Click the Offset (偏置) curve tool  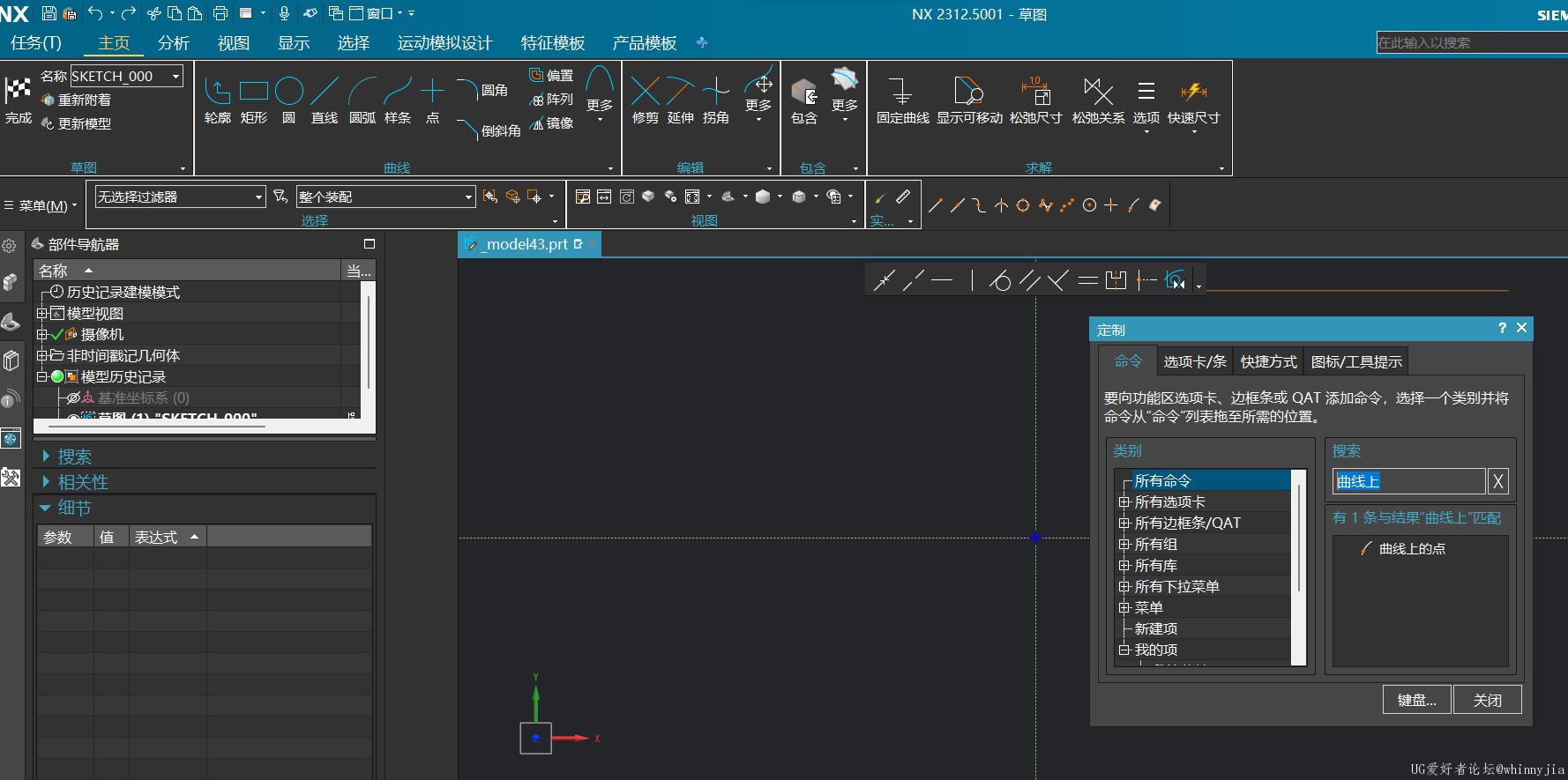click(551, 76)
